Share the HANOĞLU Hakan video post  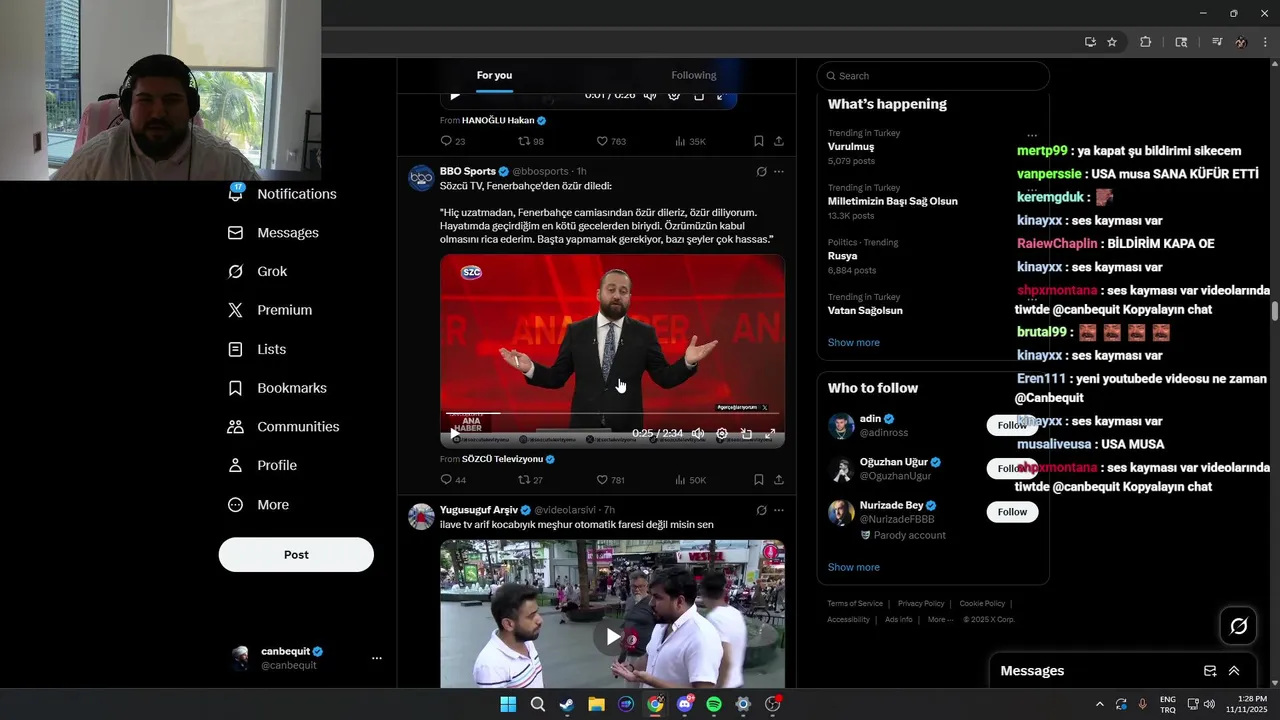[779, 142]
